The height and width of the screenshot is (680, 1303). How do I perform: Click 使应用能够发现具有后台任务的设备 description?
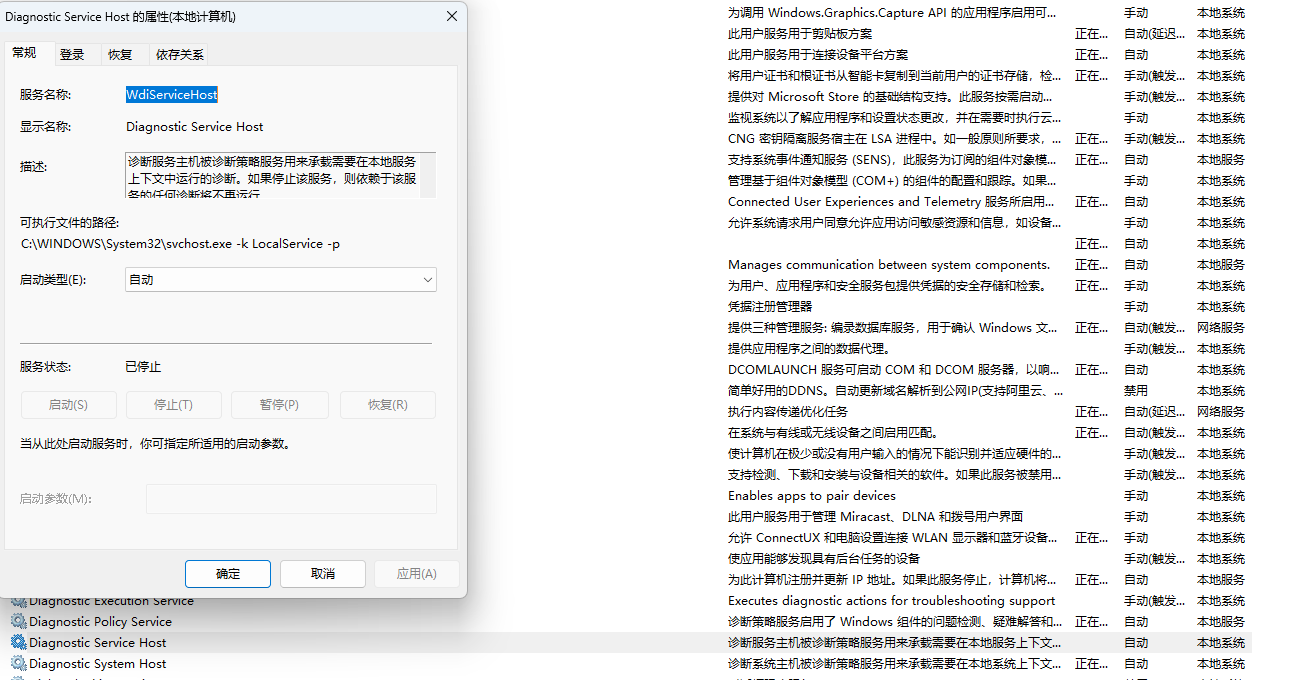point(824,559)
